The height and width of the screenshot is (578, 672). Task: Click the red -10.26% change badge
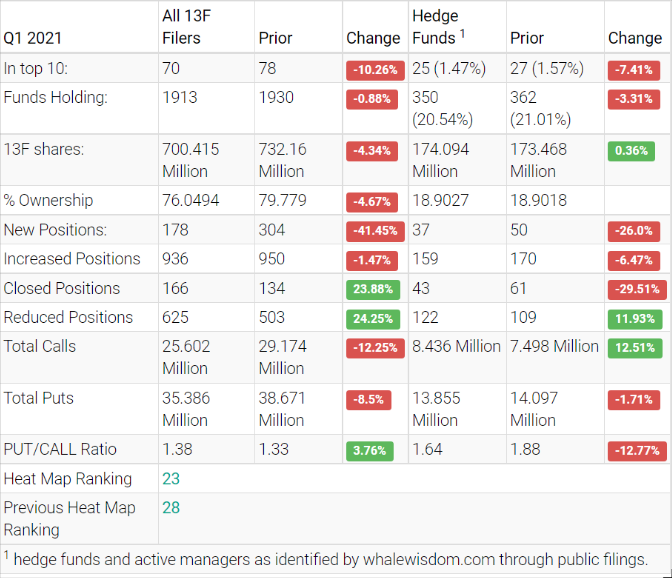pyautogui.click(x=373, y=70)
